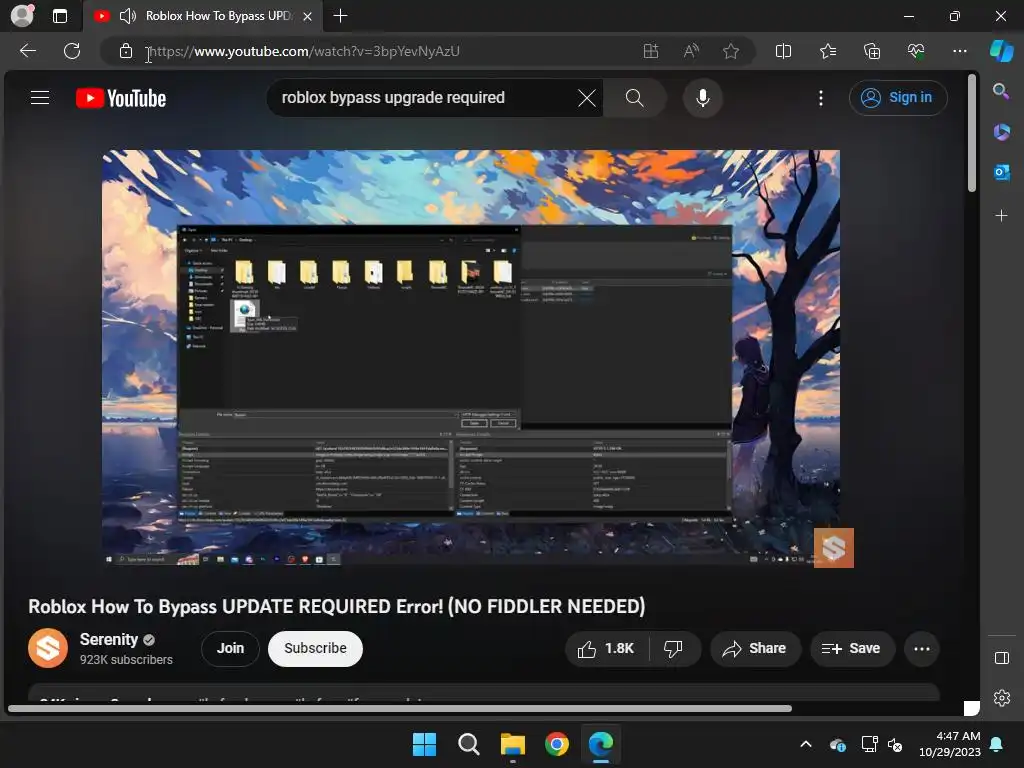
Task: Clear the search query with X
Action: click(x=587, y=98)
